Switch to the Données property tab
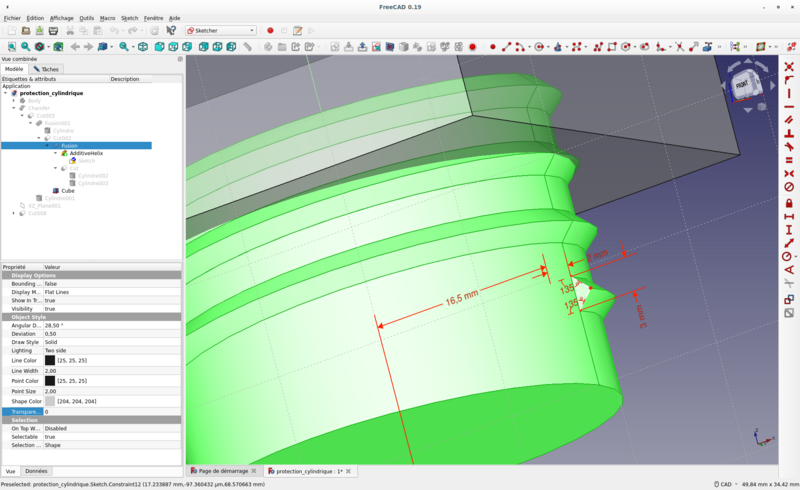This screenshot has height=490, width=800. coord(36,470)
